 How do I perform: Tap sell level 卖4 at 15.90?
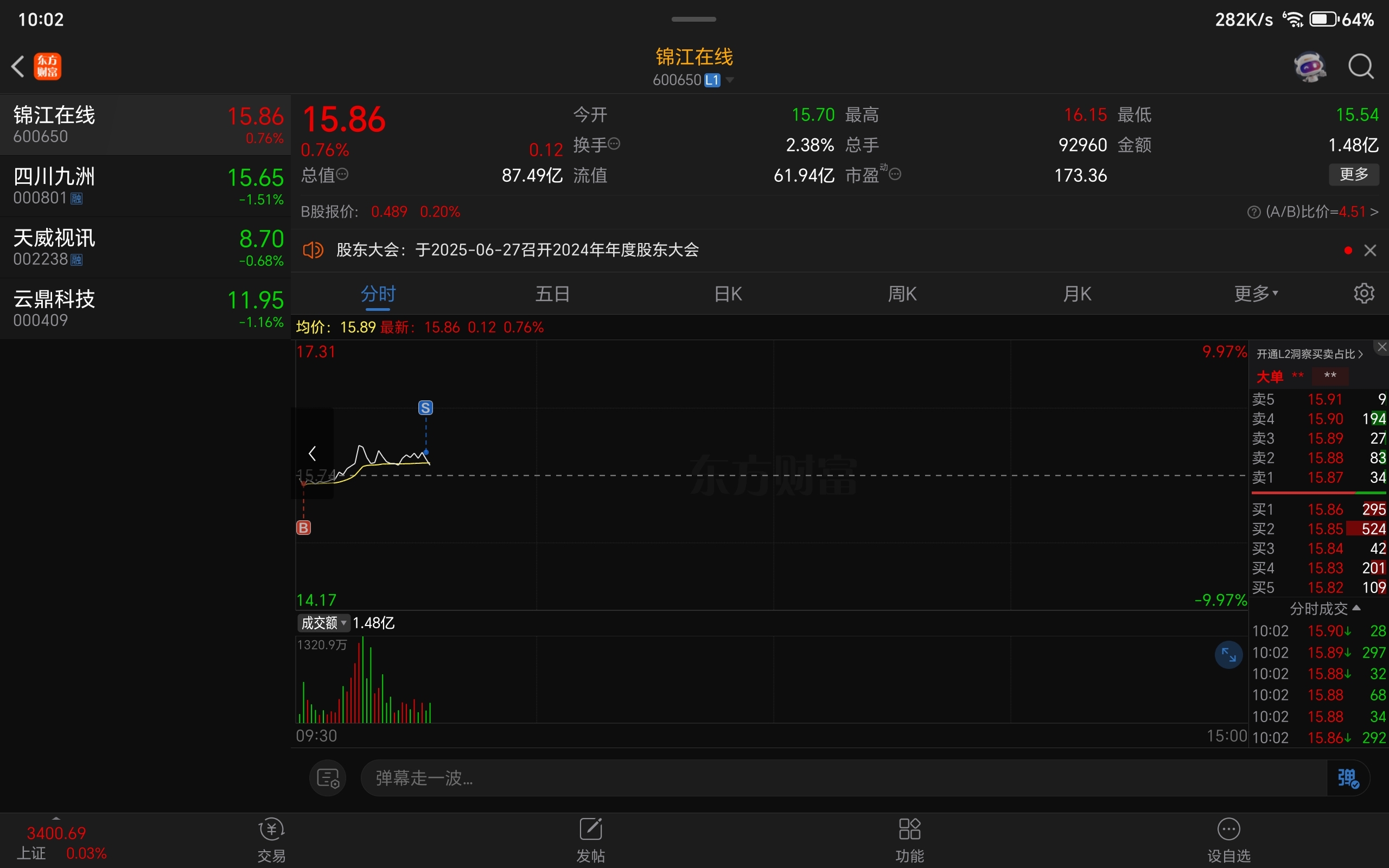(1319, 419)
